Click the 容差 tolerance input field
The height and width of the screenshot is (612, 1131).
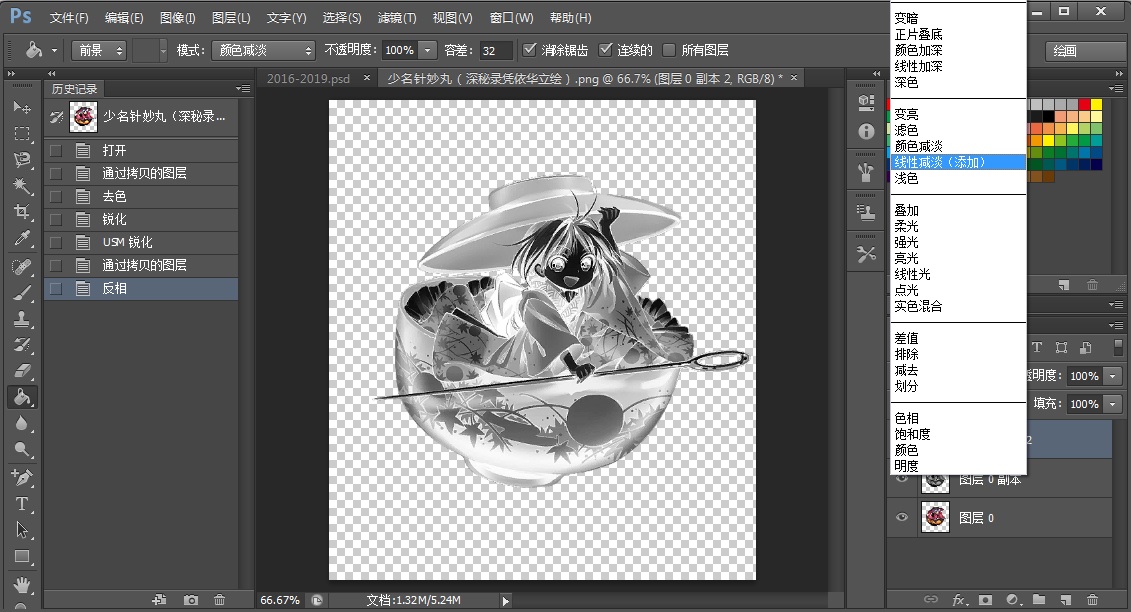click(x=495, y=50)
